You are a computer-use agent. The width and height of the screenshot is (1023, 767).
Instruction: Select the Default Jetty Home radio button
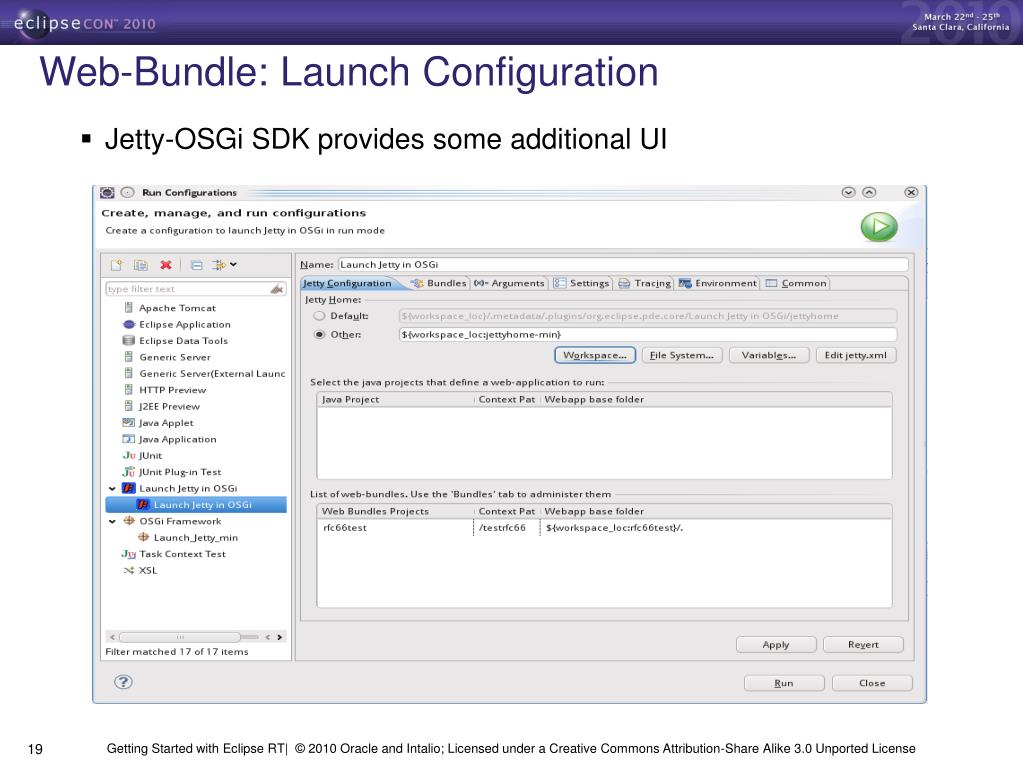click(320, 316)
